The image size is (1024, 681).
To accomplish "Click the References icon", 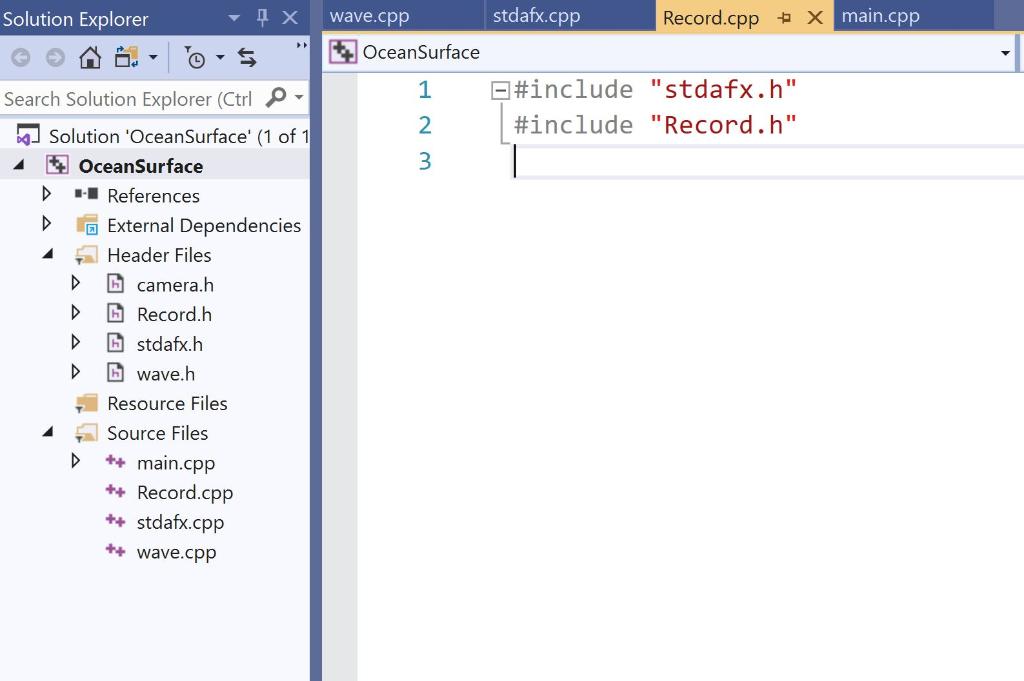I will [x=86, y=194].
